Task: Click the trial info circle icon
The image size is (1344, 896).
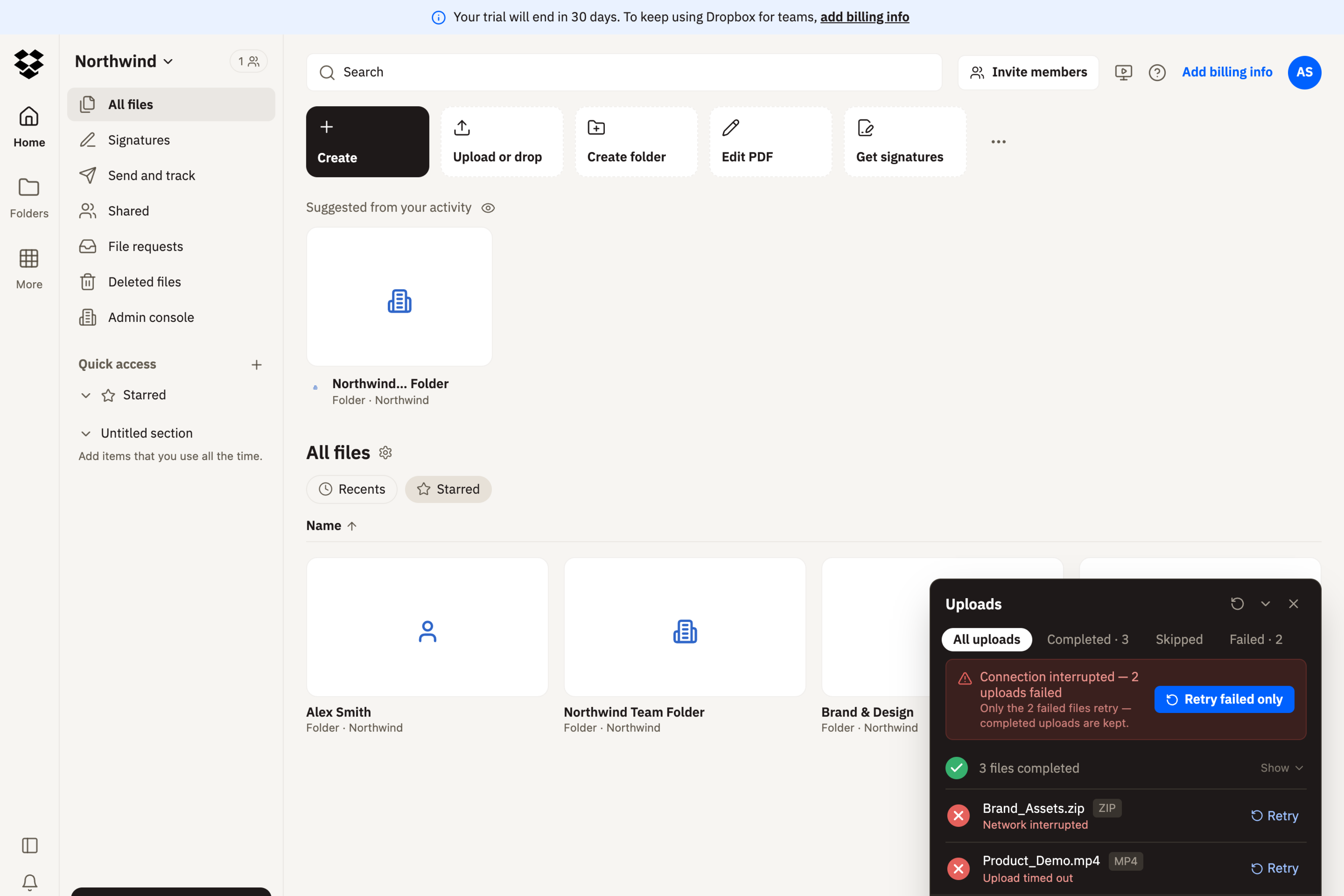Action: 438,18
